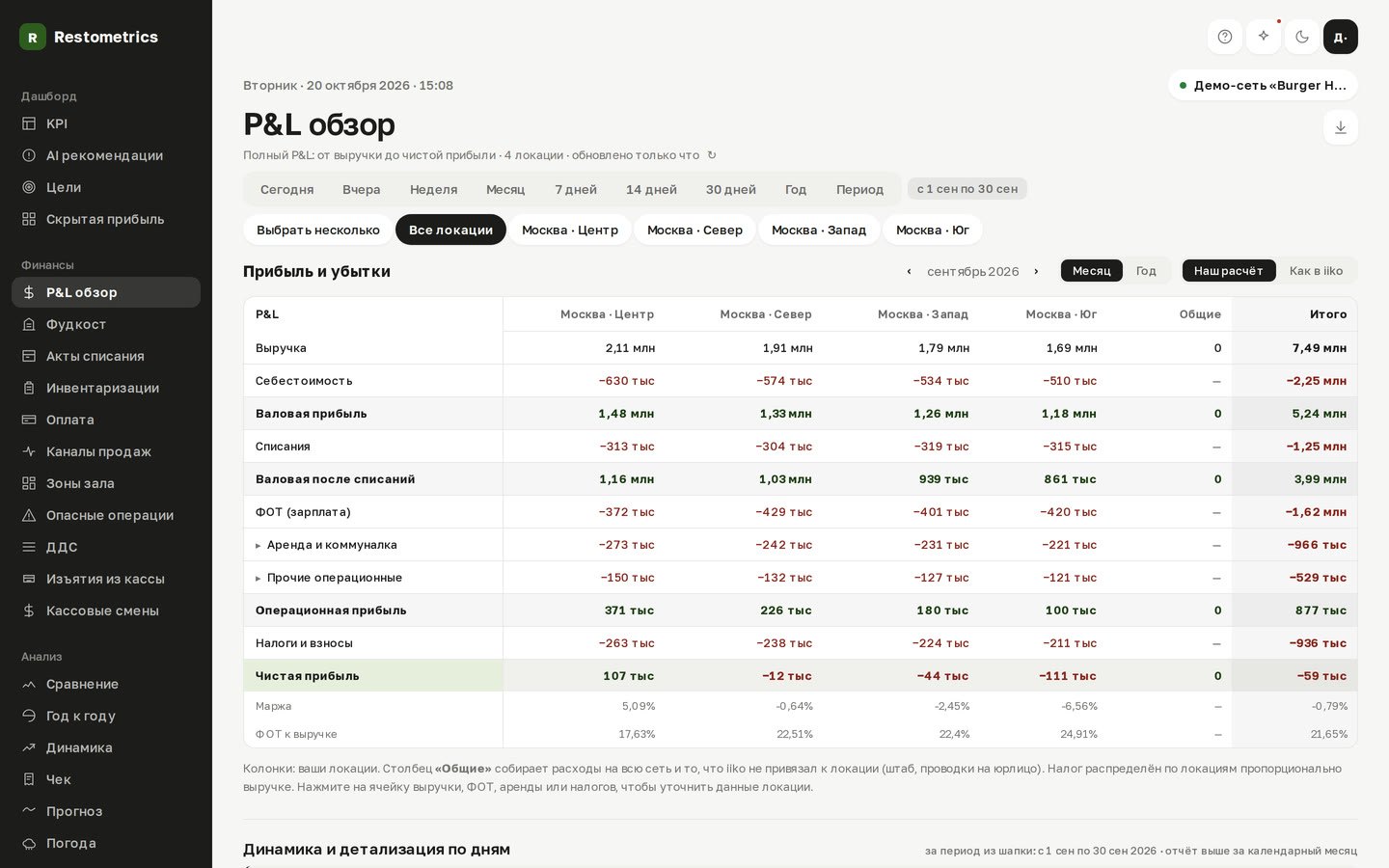Image resolution: width=1389 pixels, height=868 pixels.
Task: Refresh data using the reload icon
Action: (x=712, y=155)
